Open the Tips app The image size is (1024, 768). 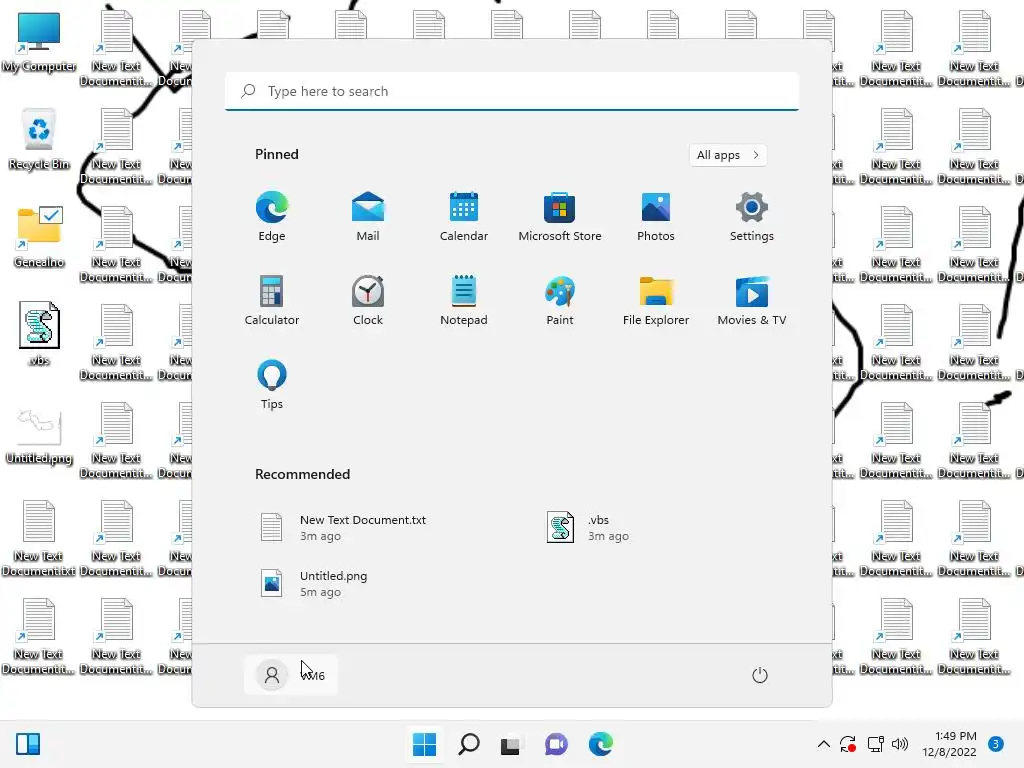pyautogui.click(x=272, y=385)
